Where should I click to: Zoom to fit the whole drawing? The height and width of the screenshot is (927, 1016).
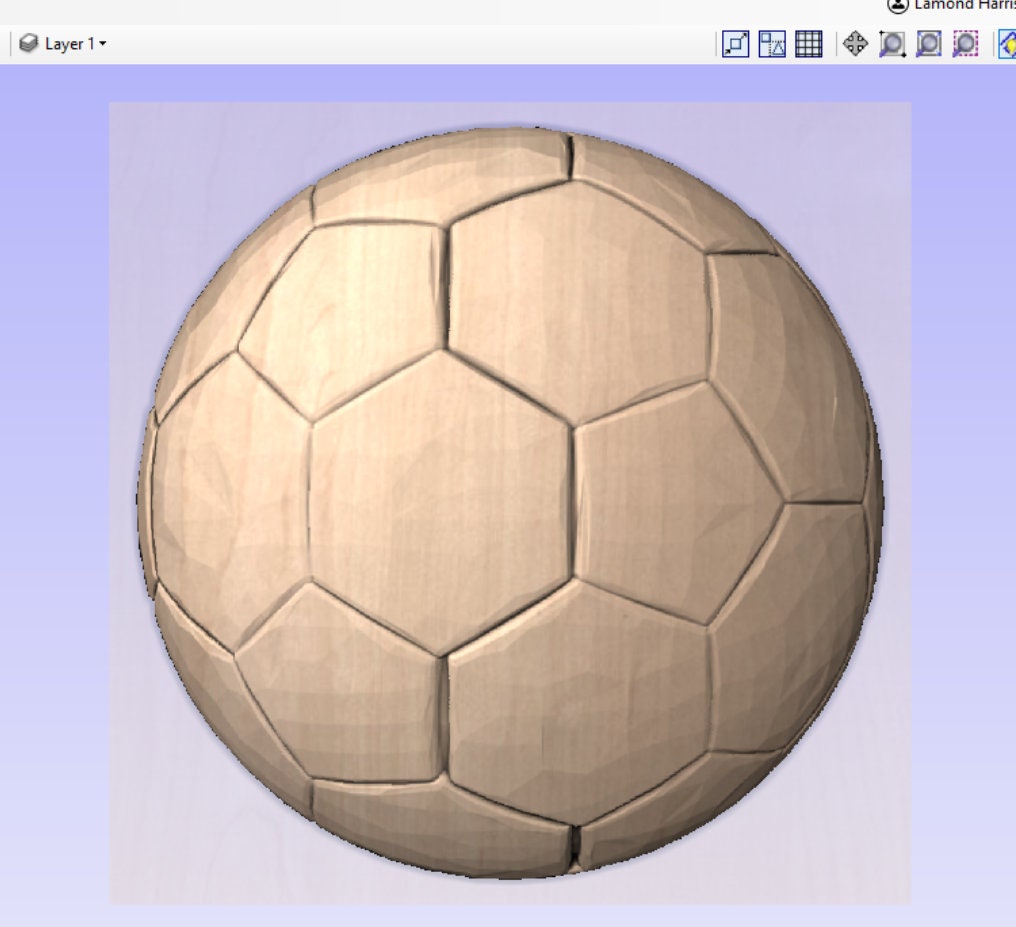[929, 44]
